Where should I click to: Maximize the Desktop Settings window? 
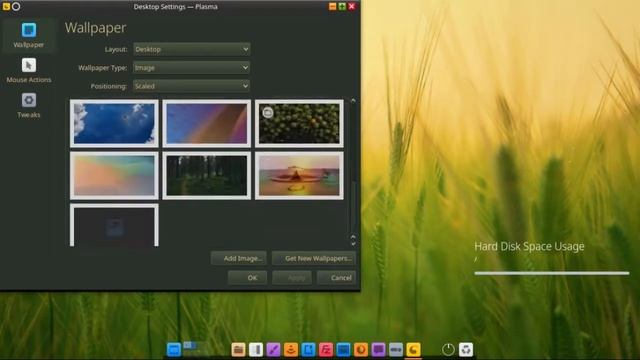[x=342, y=7]
